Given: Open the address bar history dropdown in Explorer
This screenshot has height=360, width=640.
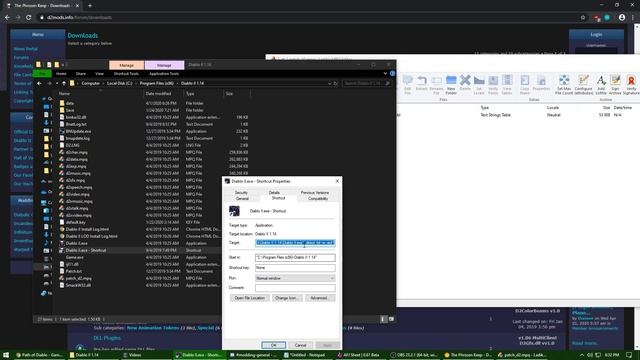Looking at the screenshot, I should (x=329, y=83).
